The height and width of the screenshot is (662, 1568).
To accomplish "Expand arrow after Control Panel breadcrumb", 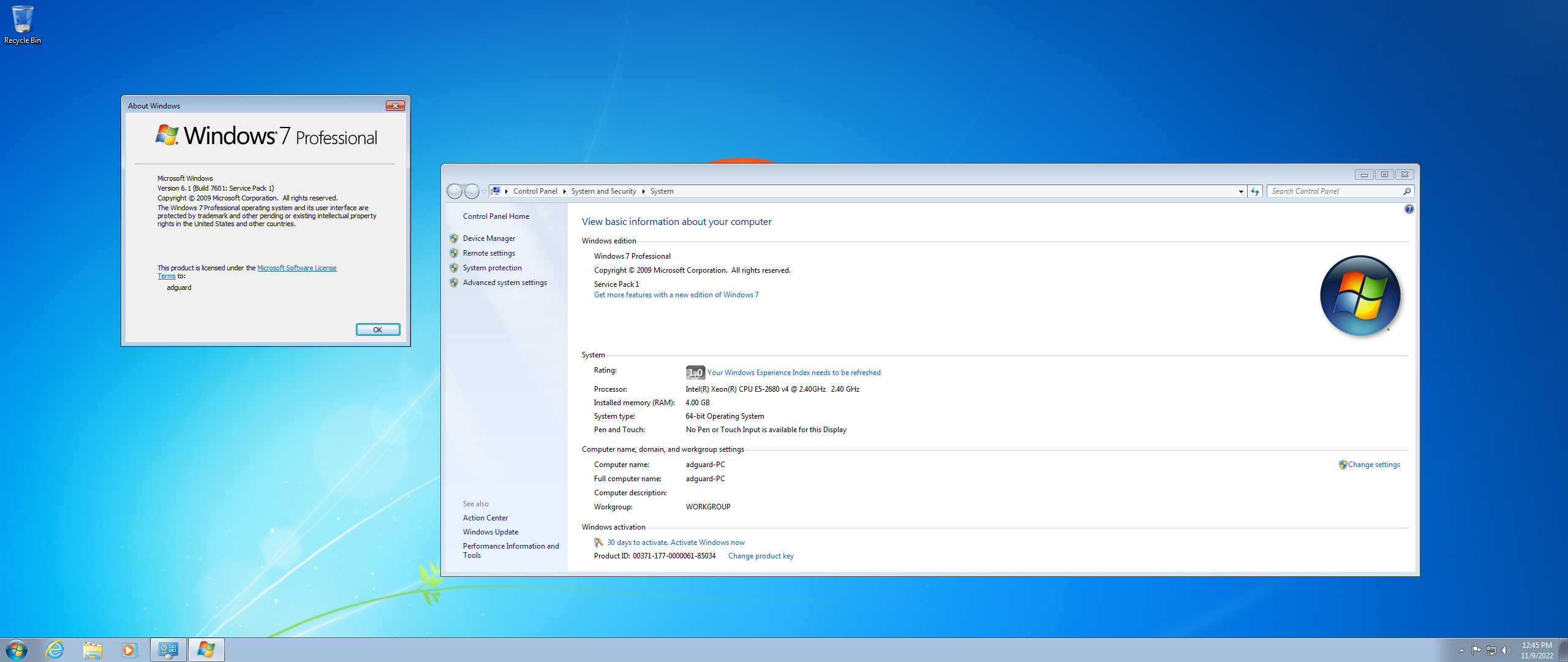I will point(564,191).
